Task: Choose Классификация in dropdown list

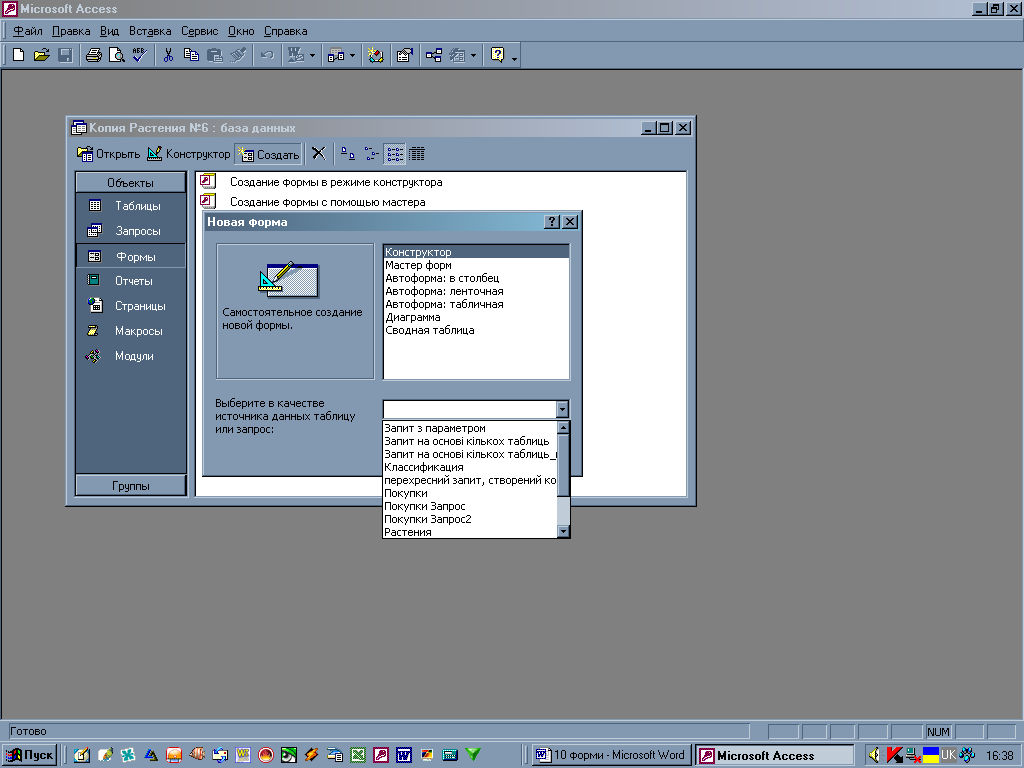Action: point(470,468)
